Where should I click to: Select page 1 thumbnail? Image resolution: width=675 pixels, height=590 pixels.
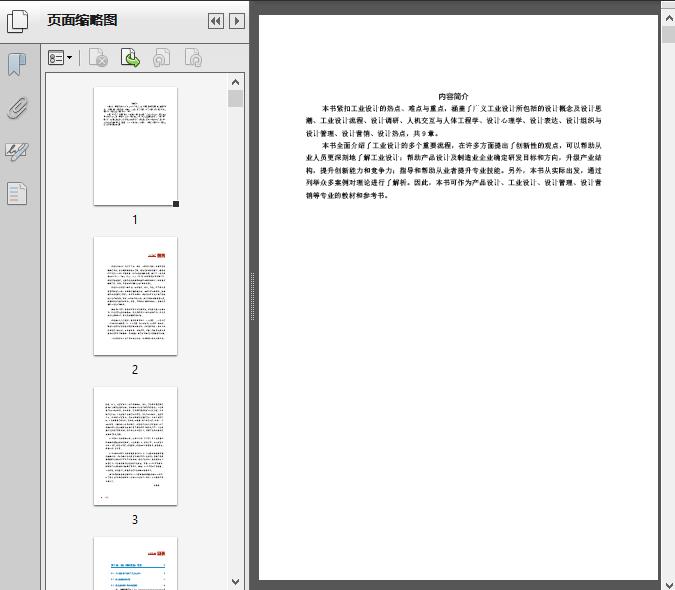[135, 146]
